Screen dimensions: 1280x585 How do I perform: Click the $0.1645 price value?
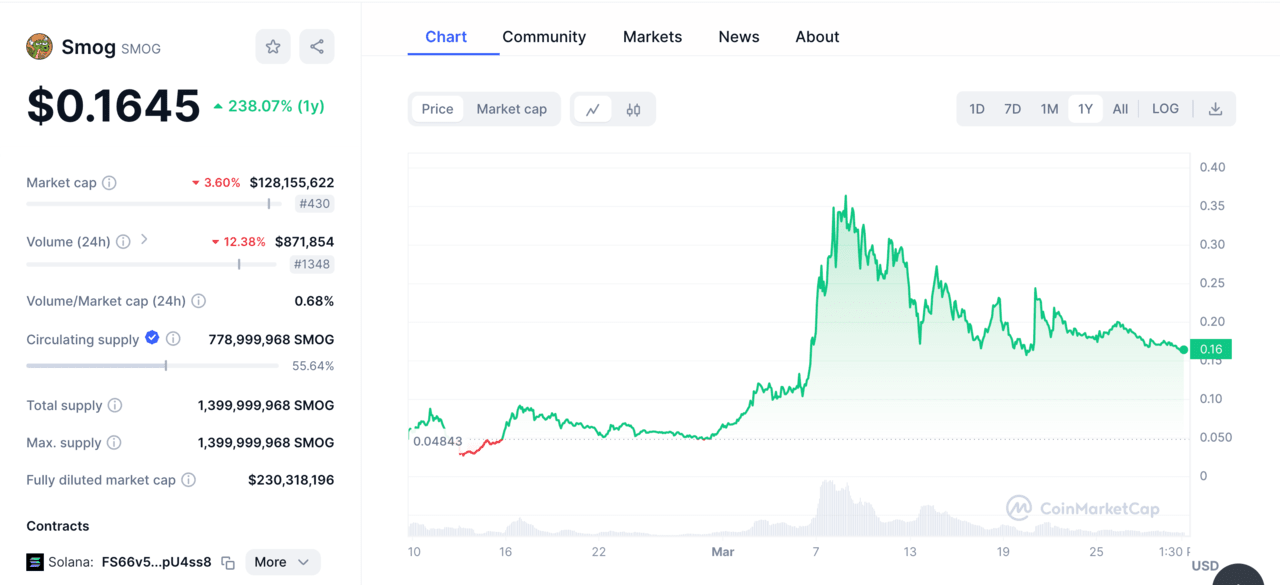click(113, 106)
